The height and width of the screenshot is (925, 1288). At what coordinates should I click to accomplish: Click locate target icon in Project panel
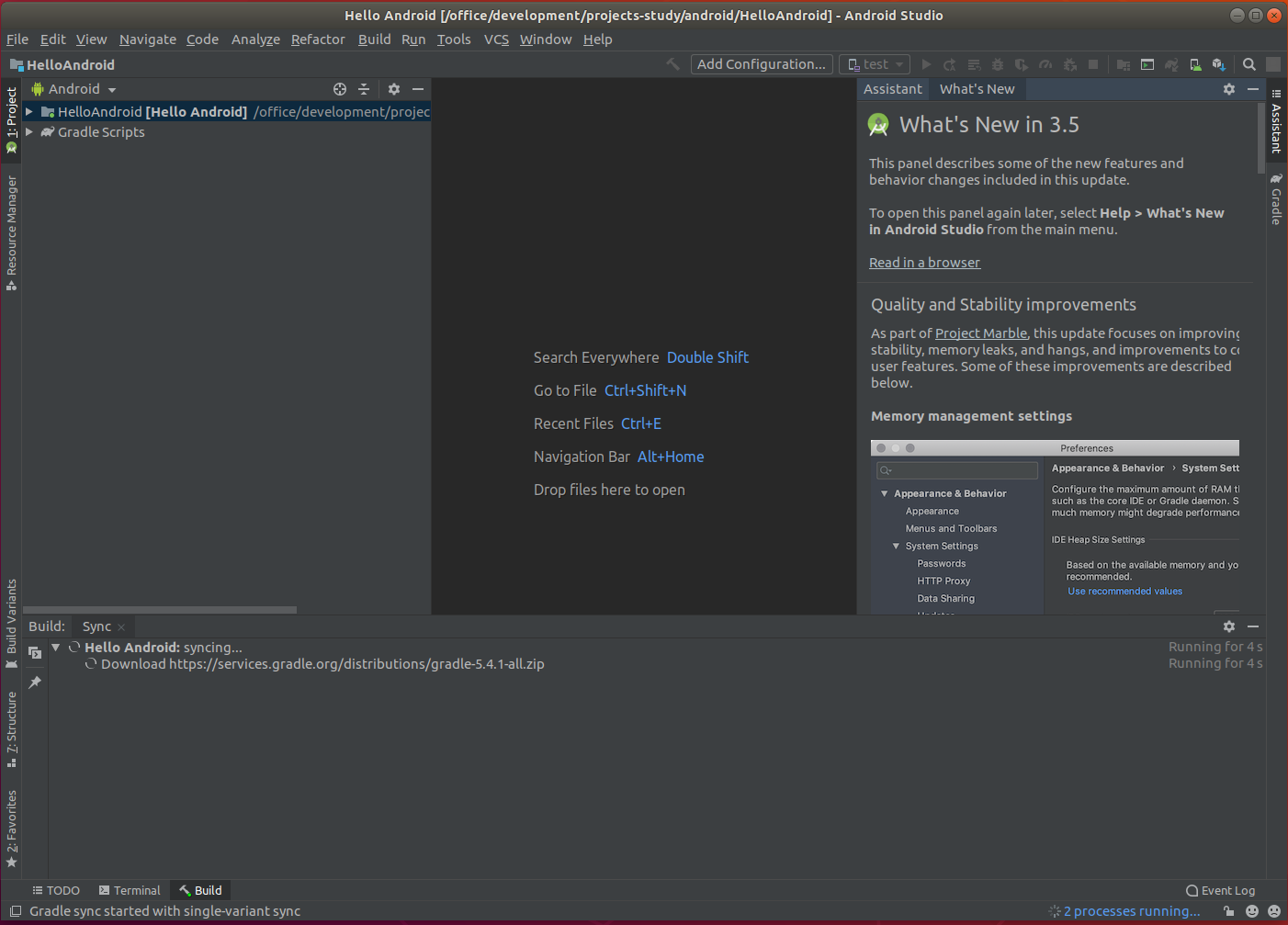[340, 89]
